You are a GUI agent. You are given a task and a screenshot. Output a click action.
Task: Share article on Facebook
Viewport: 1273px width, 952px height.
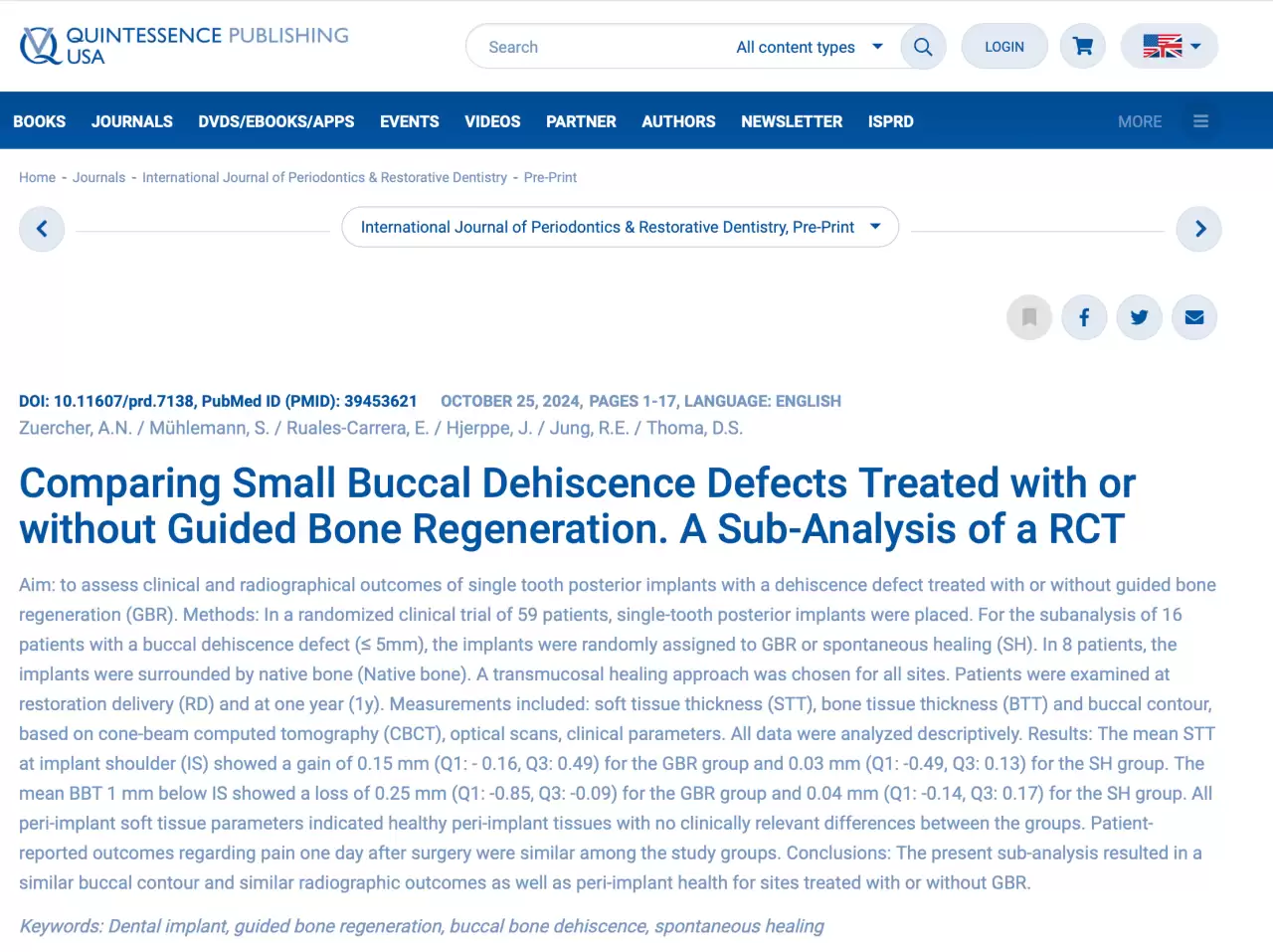coord(1084,317)
